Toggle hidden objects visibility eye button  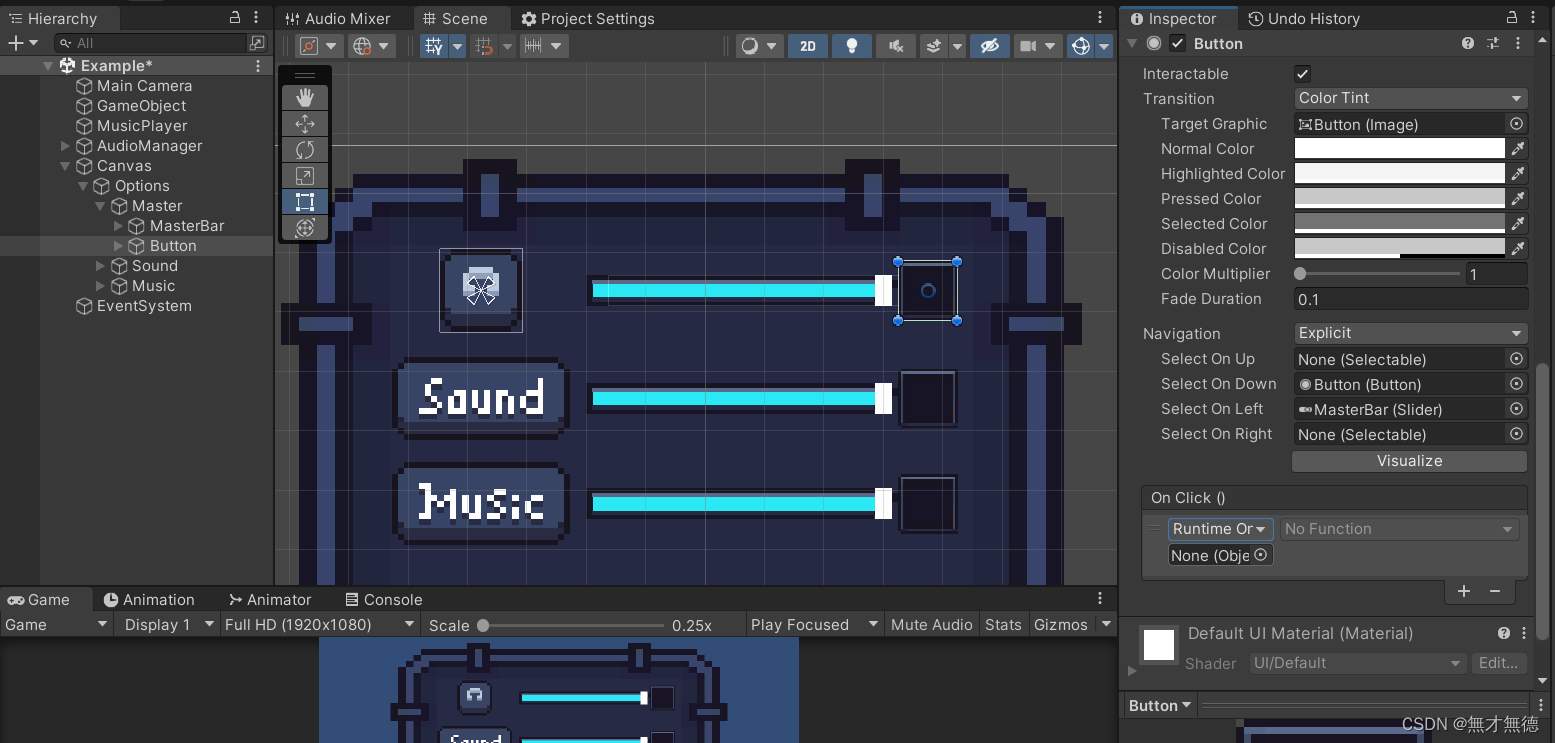tap(989, 46)
